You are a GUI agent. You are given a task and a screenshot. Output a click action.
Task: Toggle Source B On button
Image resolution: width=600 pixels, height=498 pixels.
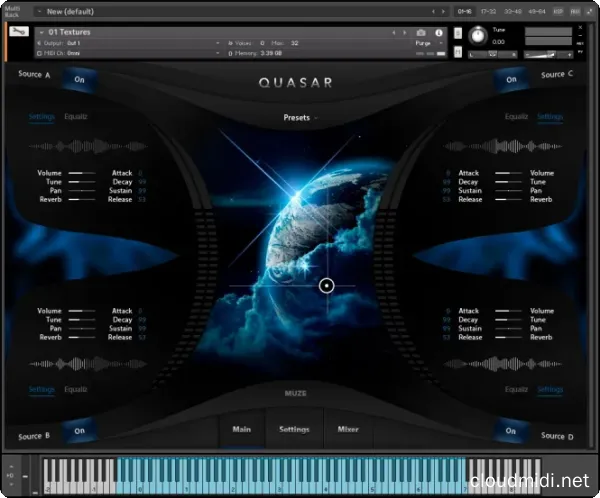click(79, 431)
